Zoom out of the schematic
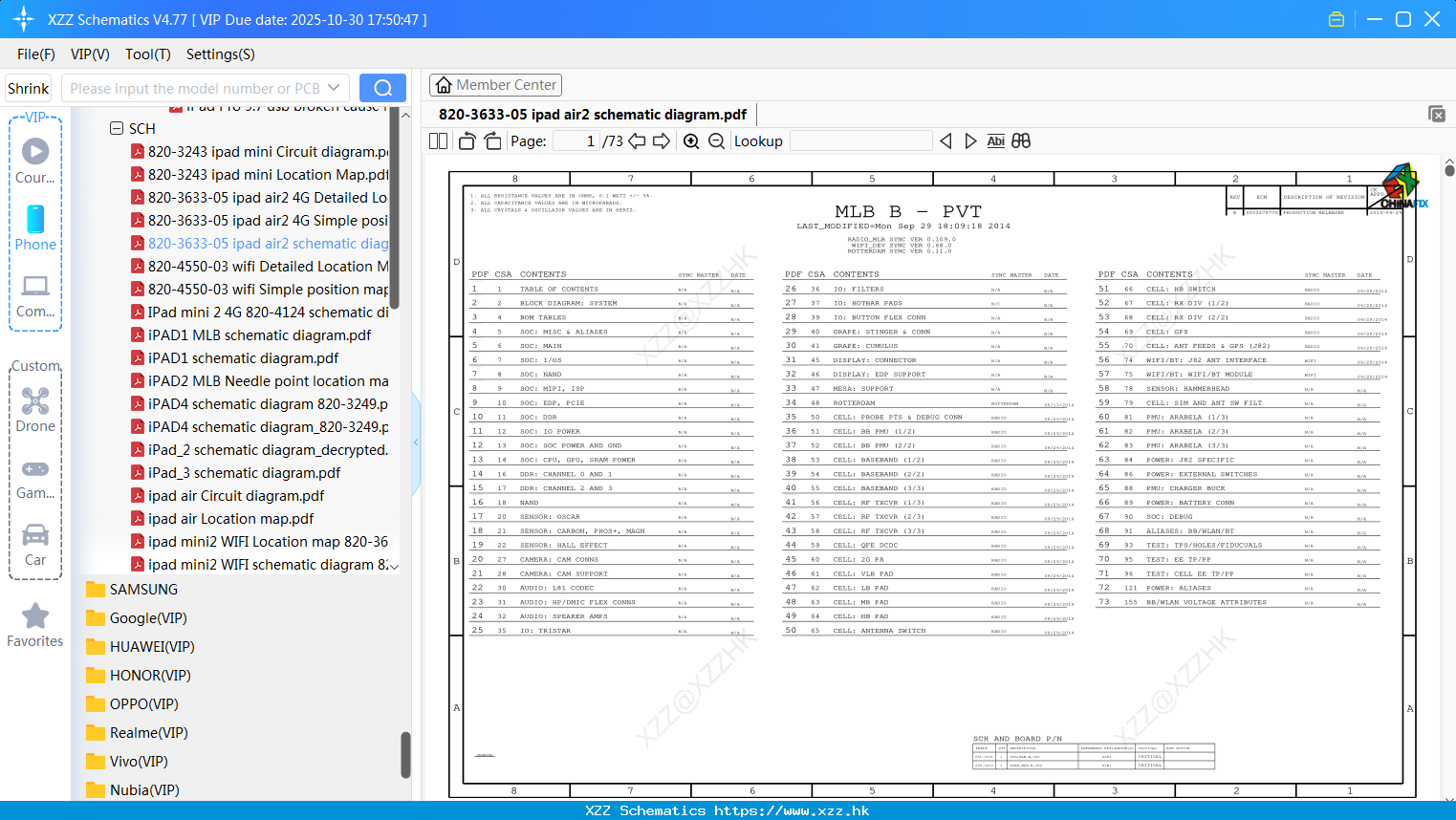 point(716,141)
